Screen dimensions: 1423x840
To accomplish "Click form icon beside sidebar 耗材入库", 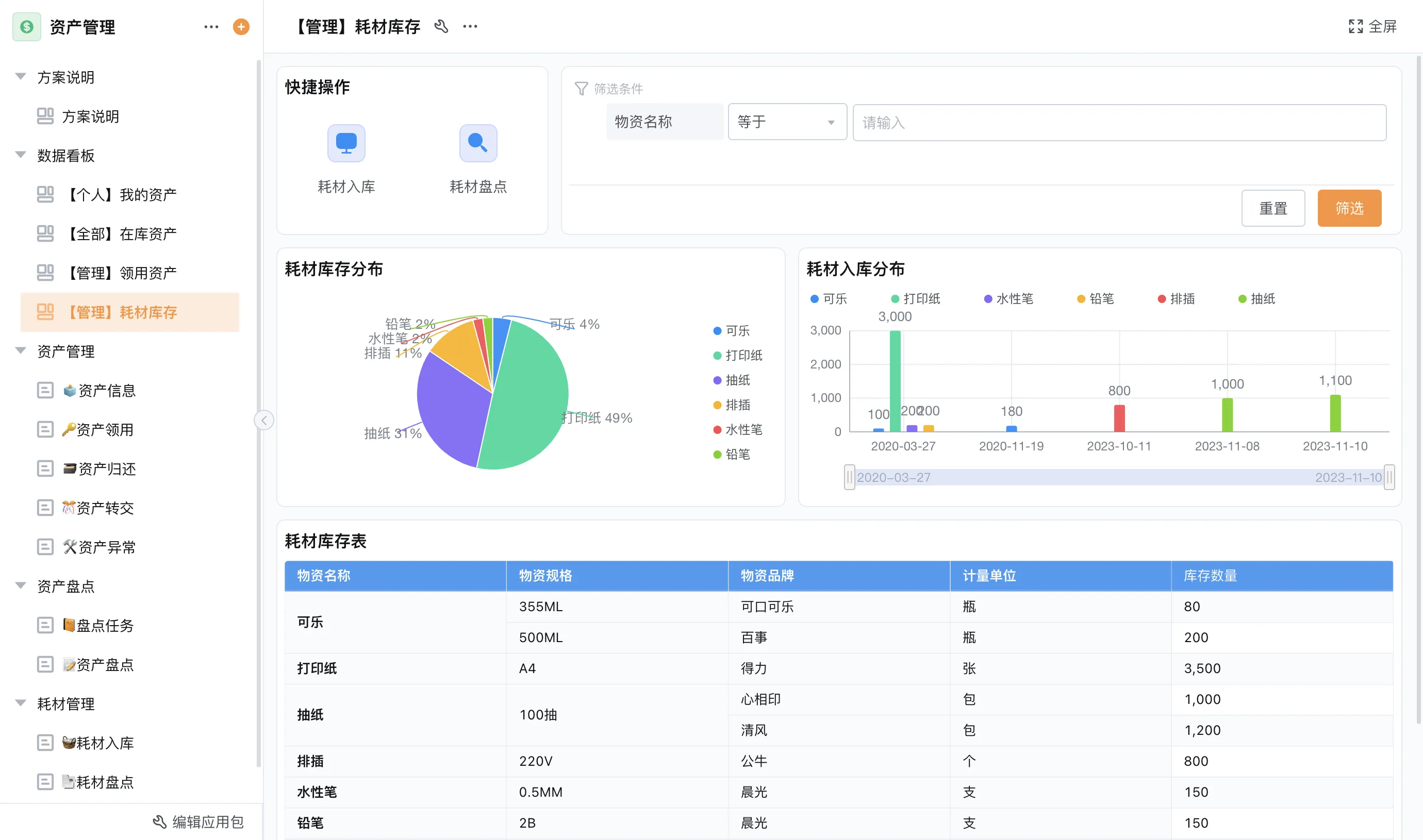I will tap(45, 743).
